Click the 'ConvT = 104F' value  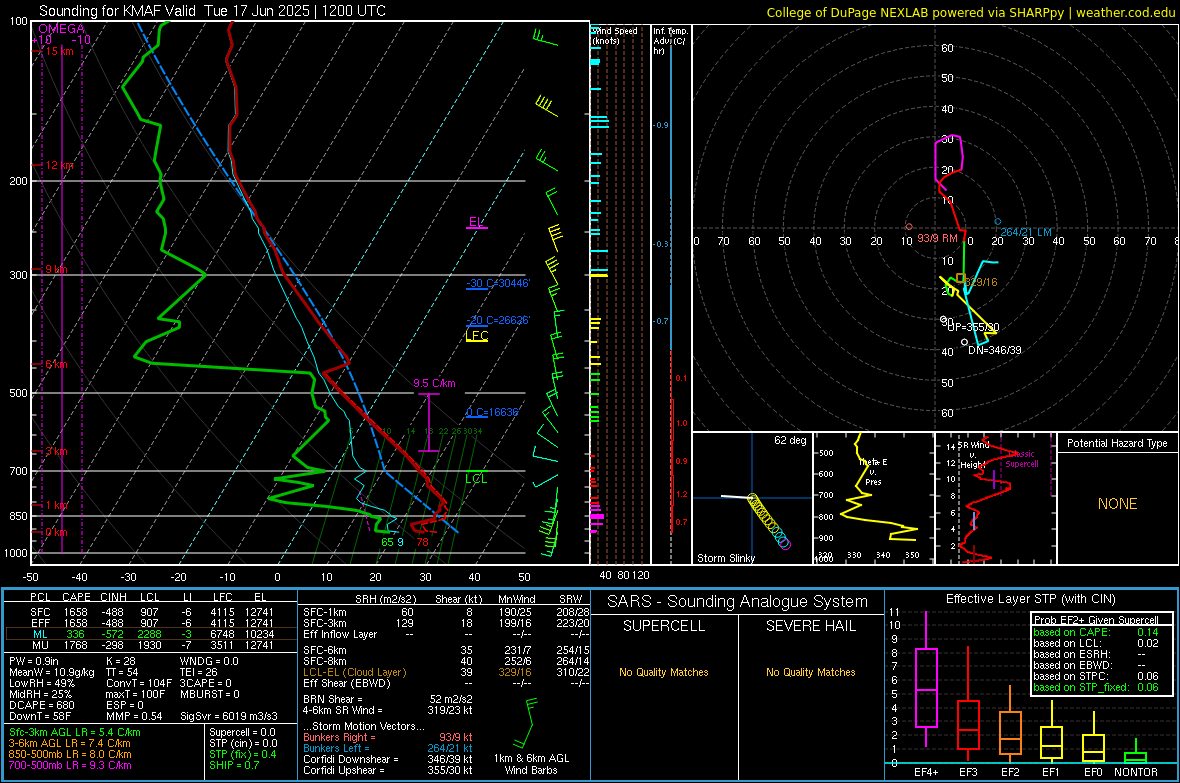click(x=139, y=683)
